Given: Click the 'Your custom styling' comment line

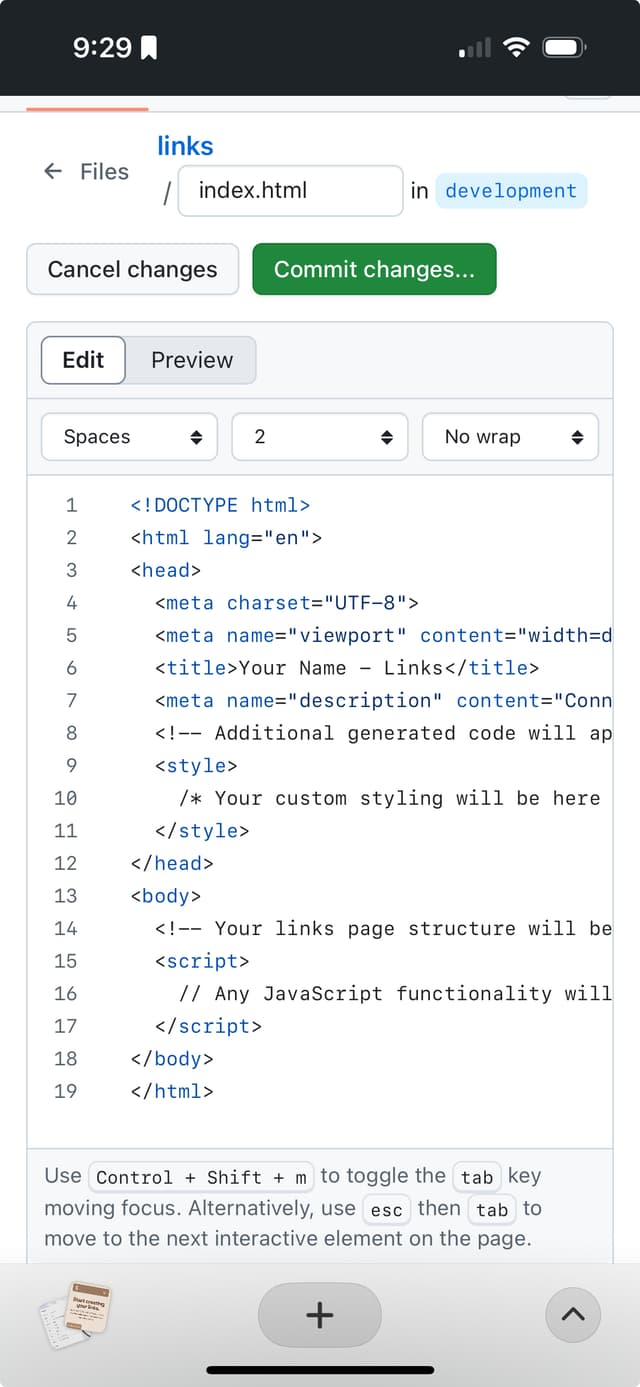Looking at the screenshot, I should click(x=390, y=798).
